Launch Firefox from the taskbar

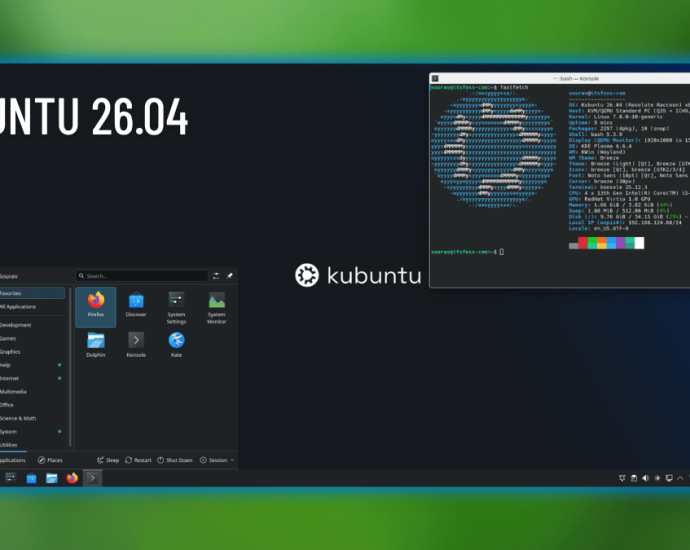[x=72, y=478]
